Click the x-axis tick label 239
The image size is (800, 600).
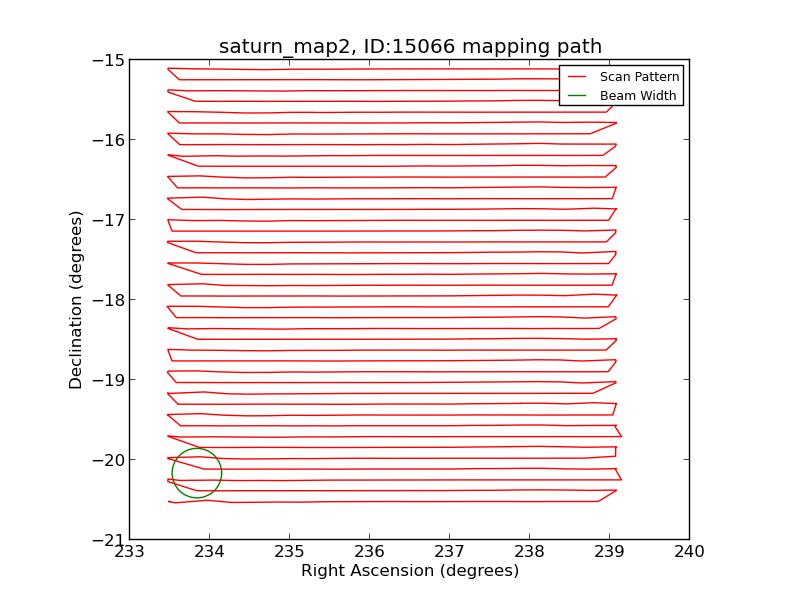(x=609, y=552)
